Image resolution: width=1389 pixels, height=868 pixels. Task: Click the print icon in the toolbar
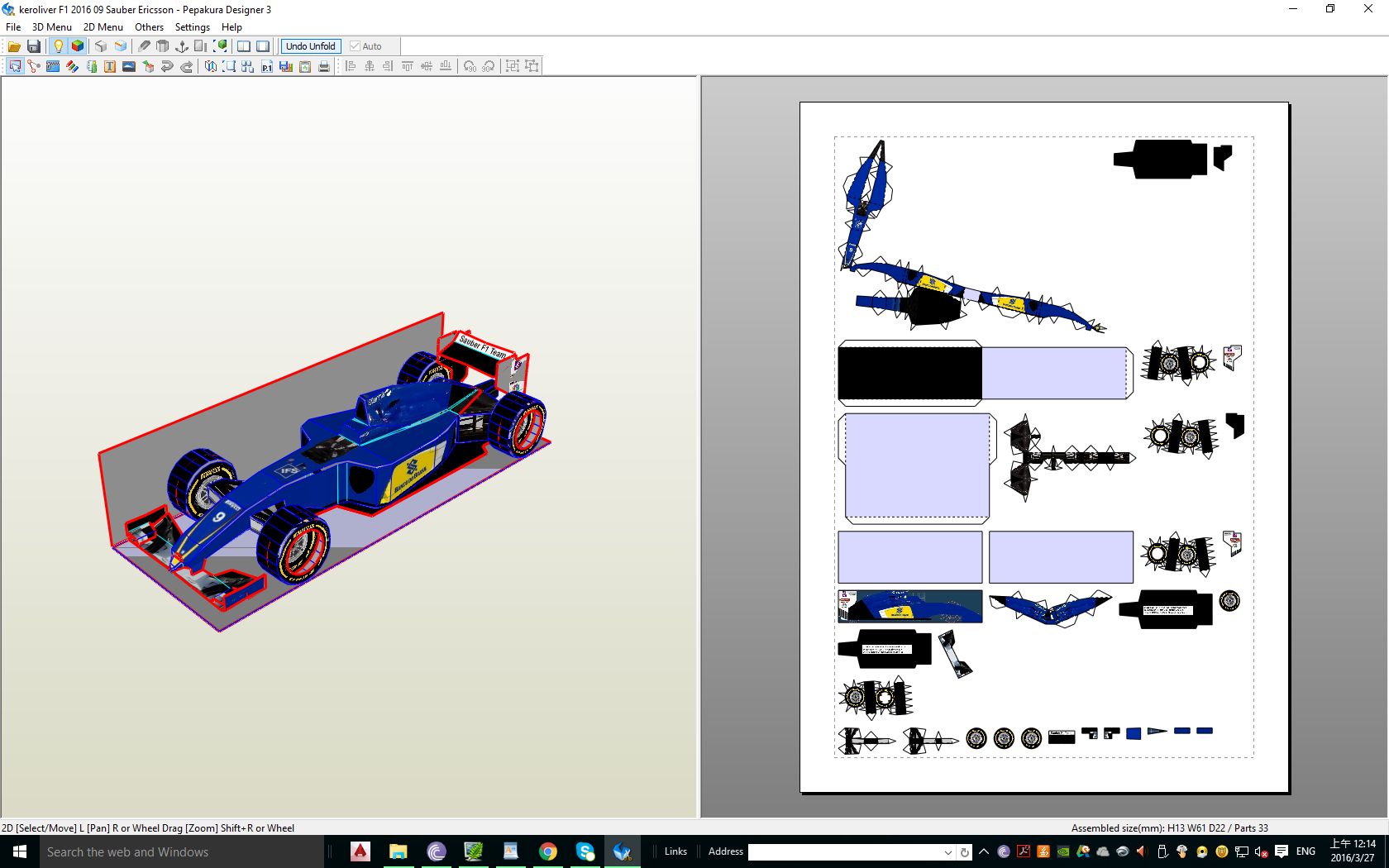[x=324, y=66]
